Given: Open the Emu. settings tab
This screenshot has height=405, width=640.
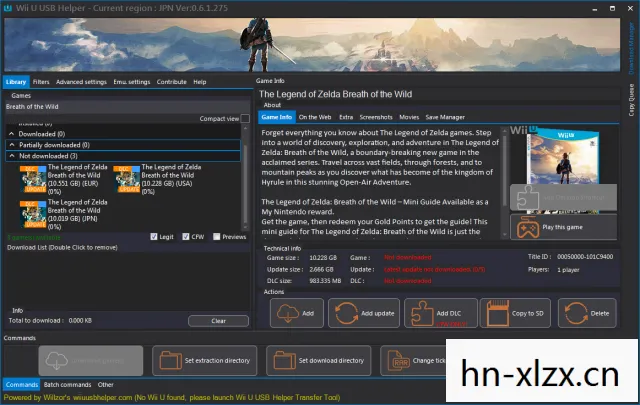Looking at the screenshot, I should coord(132,82).
